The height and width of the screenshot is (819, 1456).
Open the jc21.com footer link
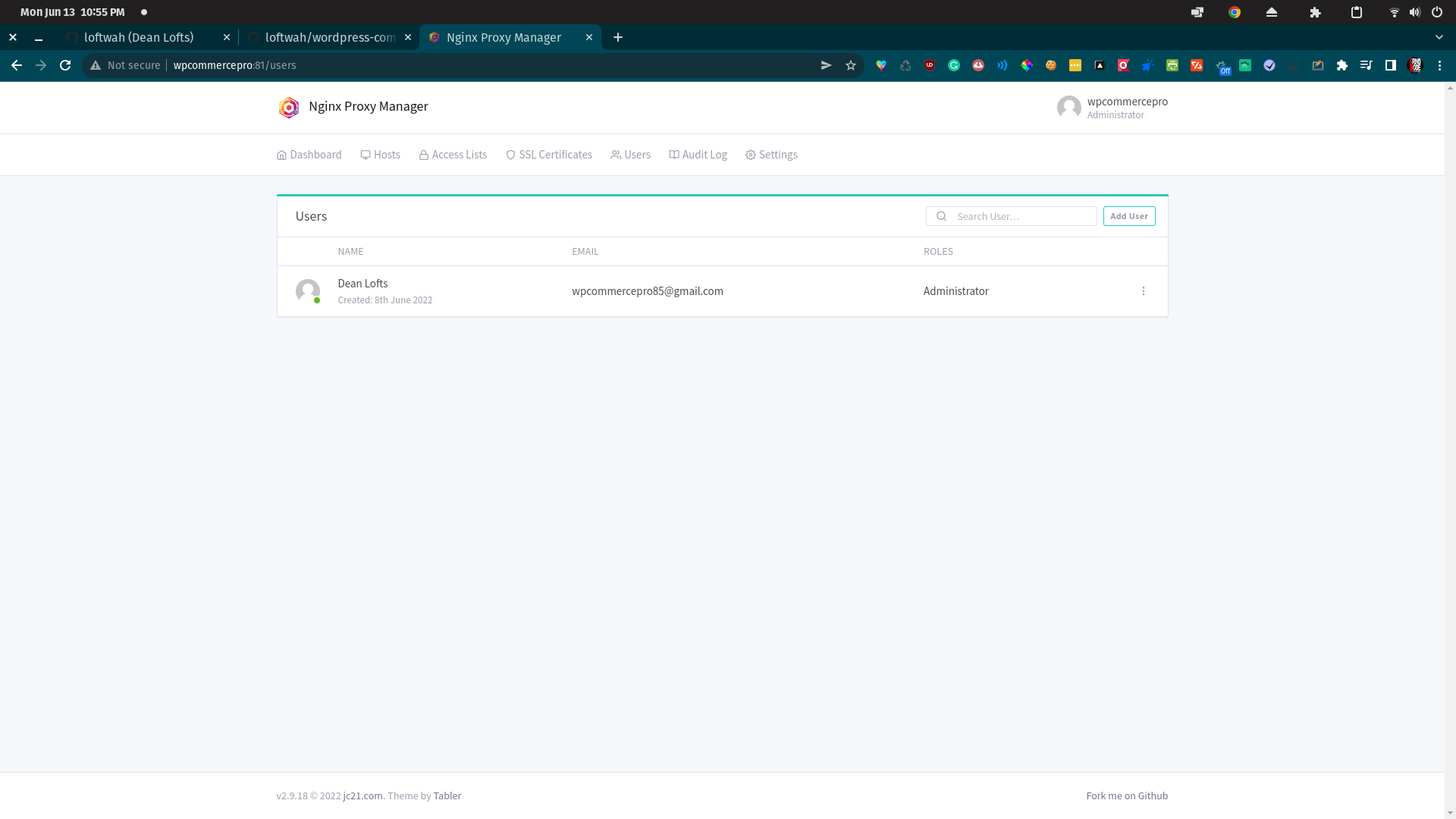362,795
